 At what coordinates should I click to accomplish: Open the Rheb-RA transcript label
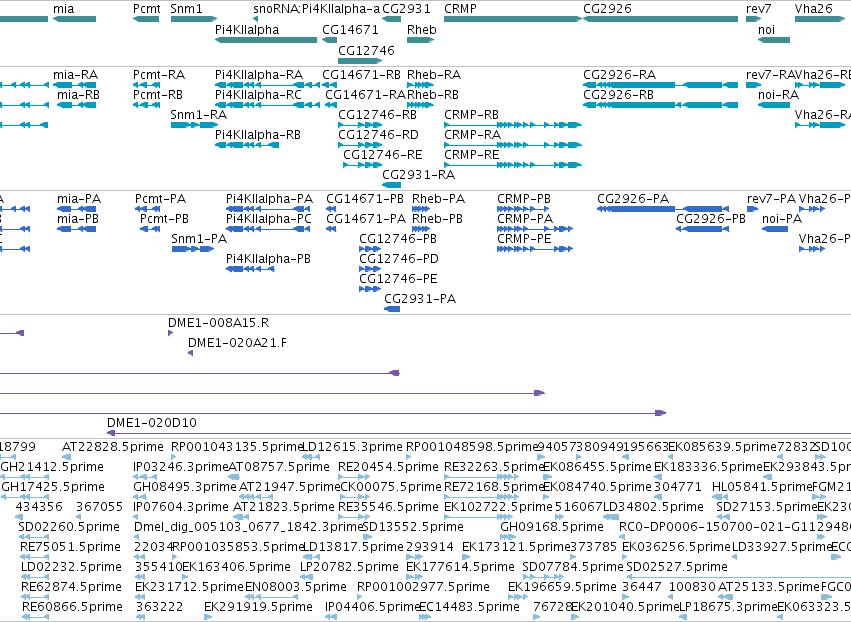point(434,74)
